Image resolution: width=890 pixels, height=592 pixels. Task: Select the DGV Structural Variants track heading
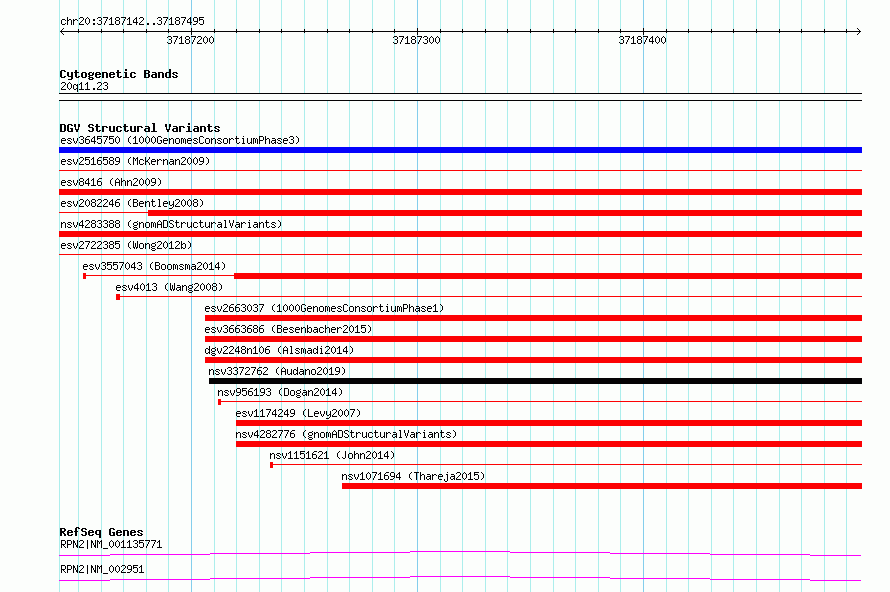(140, 128)
